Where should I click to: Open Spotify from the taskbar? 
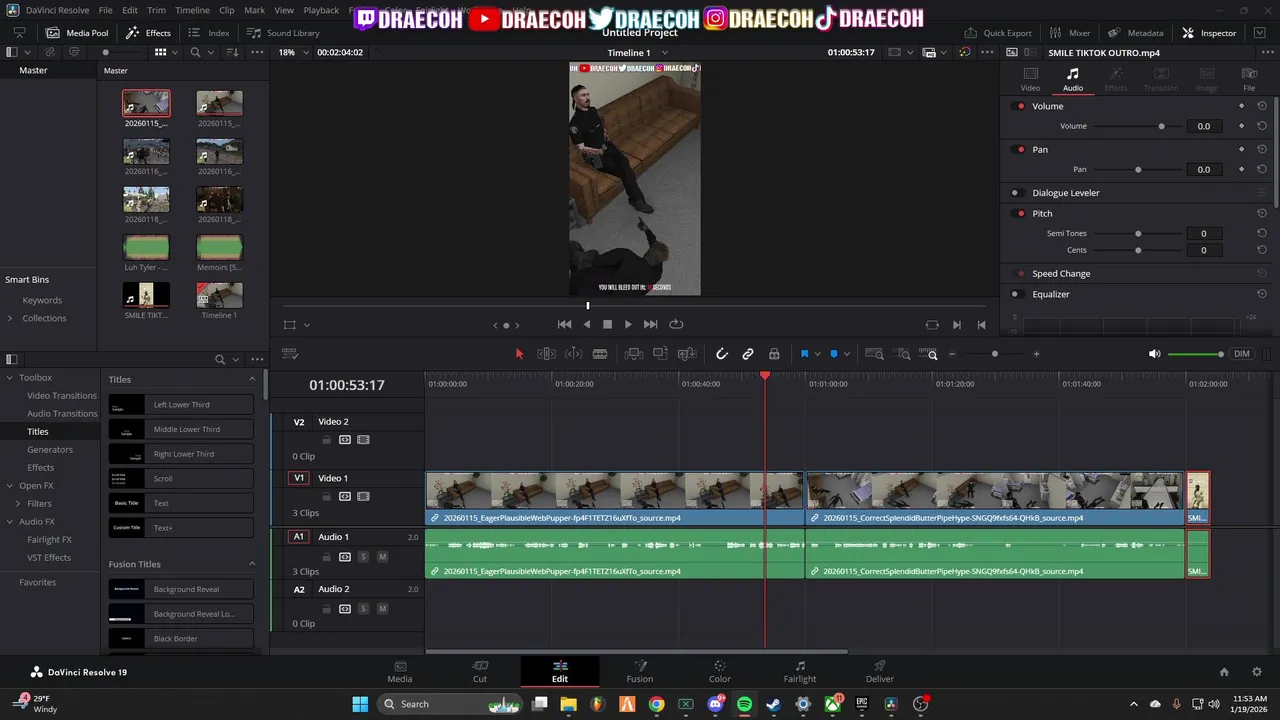[x=744, y=704]
